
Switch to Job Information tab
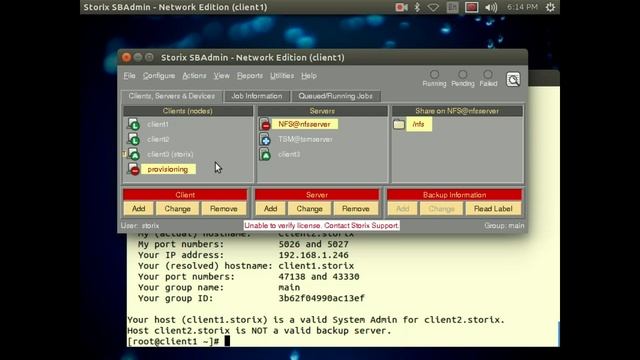[x=257, y=96]
